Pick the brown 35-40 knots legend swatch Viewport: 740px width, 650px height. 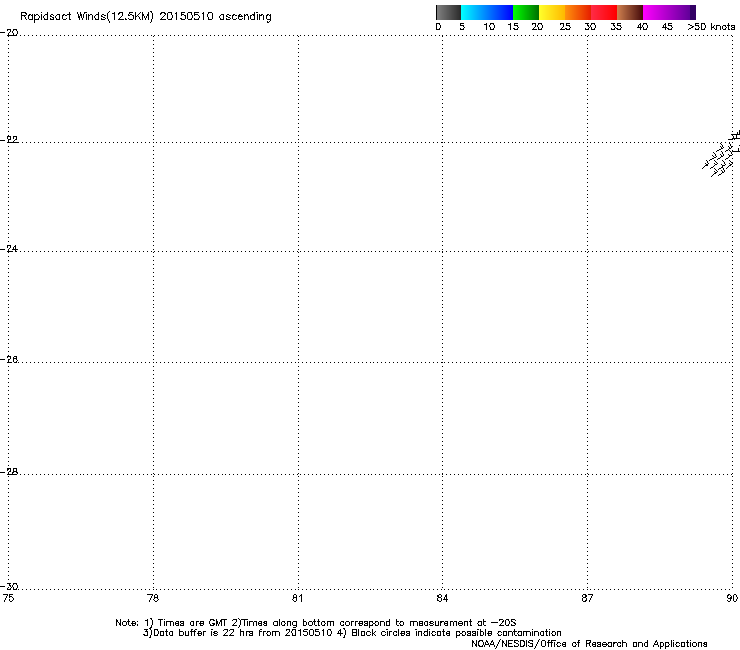click(630, 12)
